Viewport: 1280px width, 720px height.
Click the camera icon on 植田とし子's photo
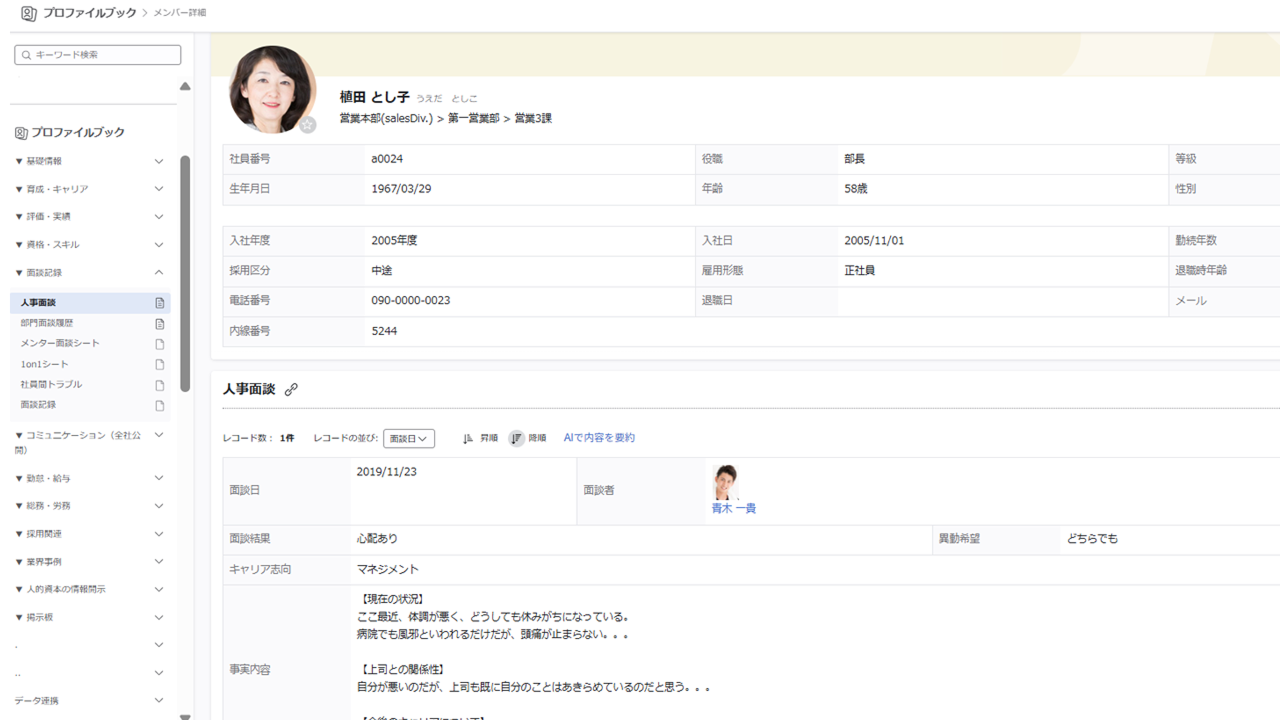(308, 126)
